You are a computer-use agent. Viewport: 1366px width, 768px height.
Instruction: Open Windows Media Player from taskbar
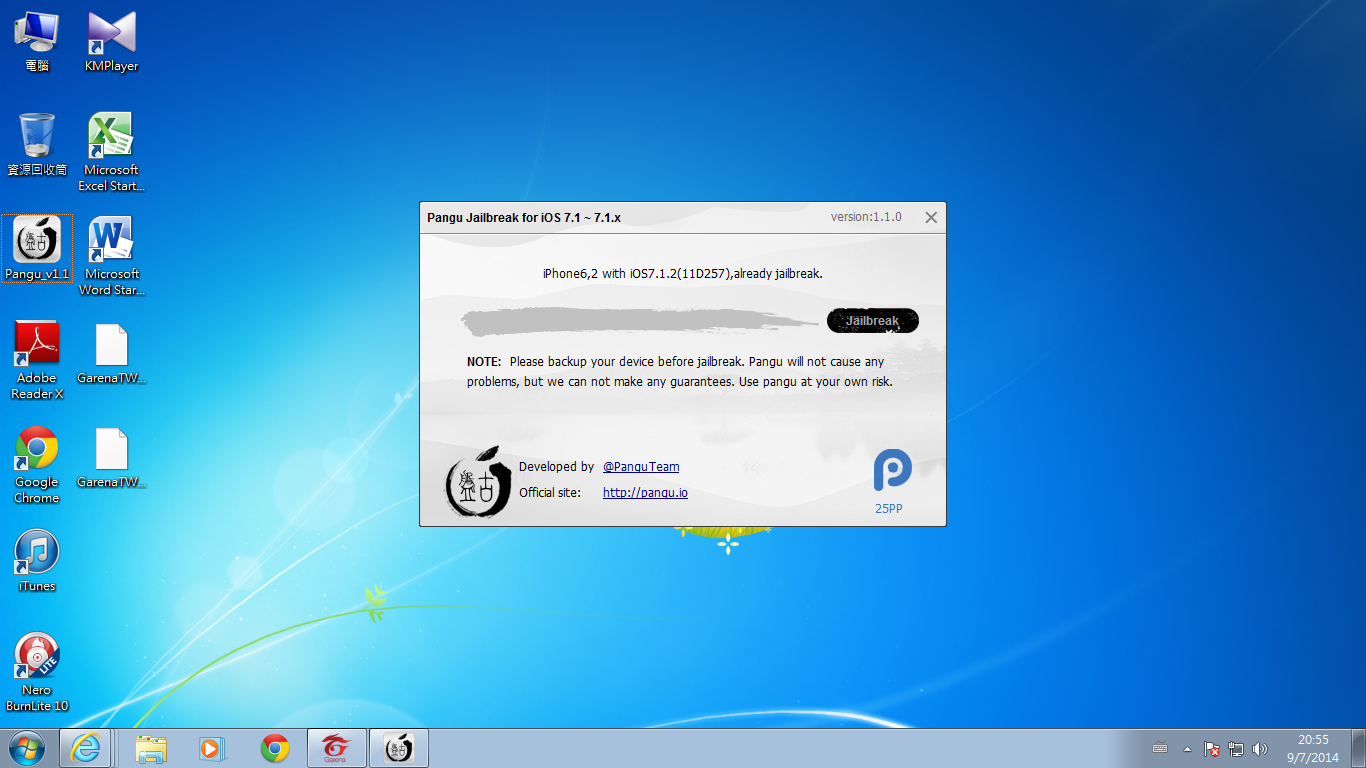[210, 748]
